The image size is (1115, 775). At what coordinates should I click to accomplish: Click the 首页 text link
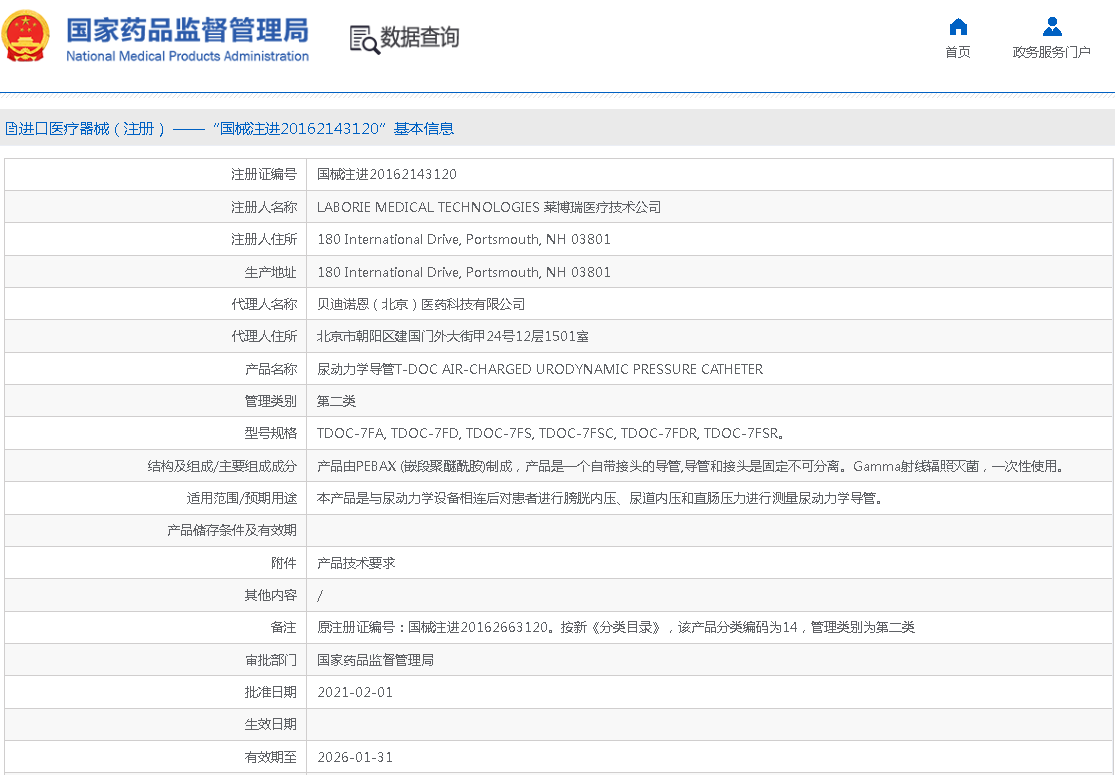[958, 52]
